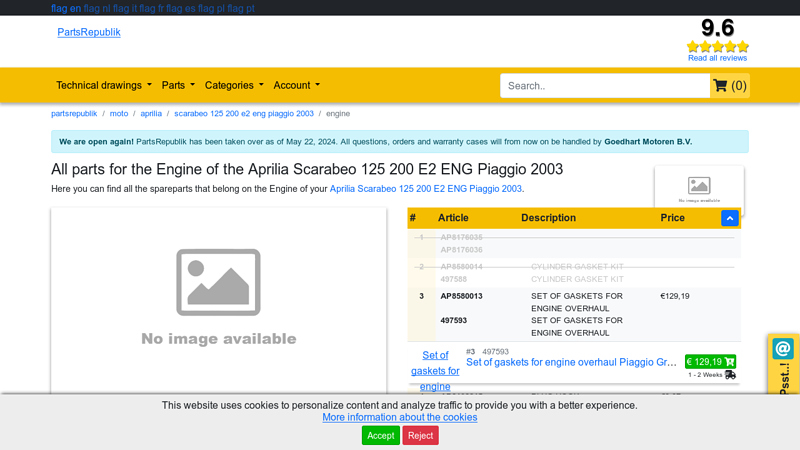
Task: Open 'Read all reviews' link
Action: tap(717, 58)
